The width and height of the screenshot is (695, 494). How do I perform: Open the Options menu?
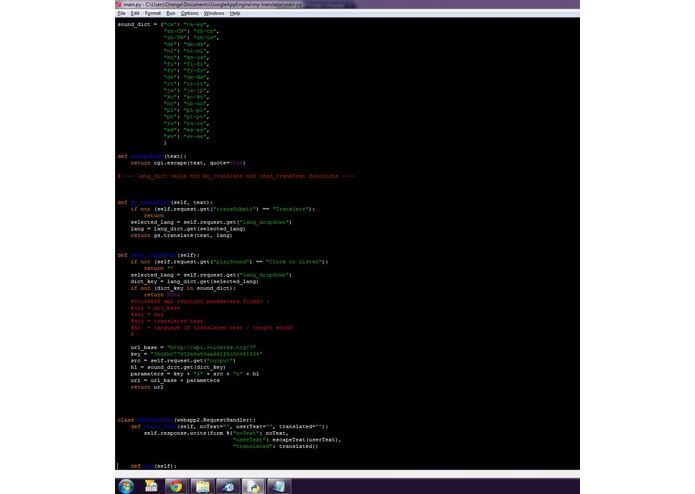pyautogui.click(x=189, y=13)
